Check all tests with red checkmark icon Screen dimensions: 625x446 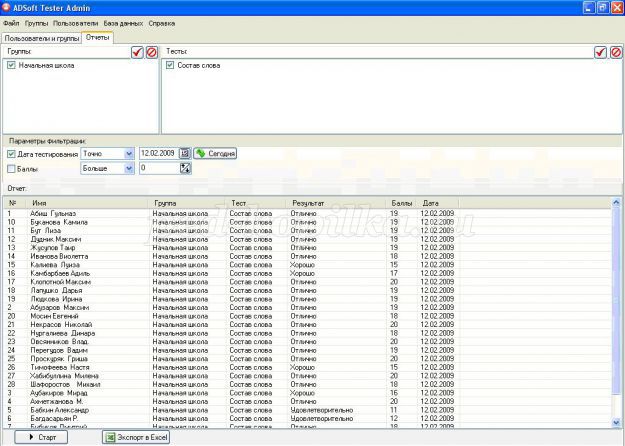pos(600,52)
